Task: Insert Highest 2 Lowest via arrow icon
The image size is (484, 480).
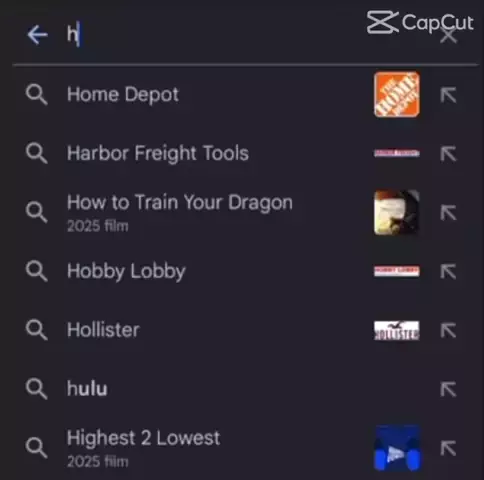Action: click(x=448, y=448)
